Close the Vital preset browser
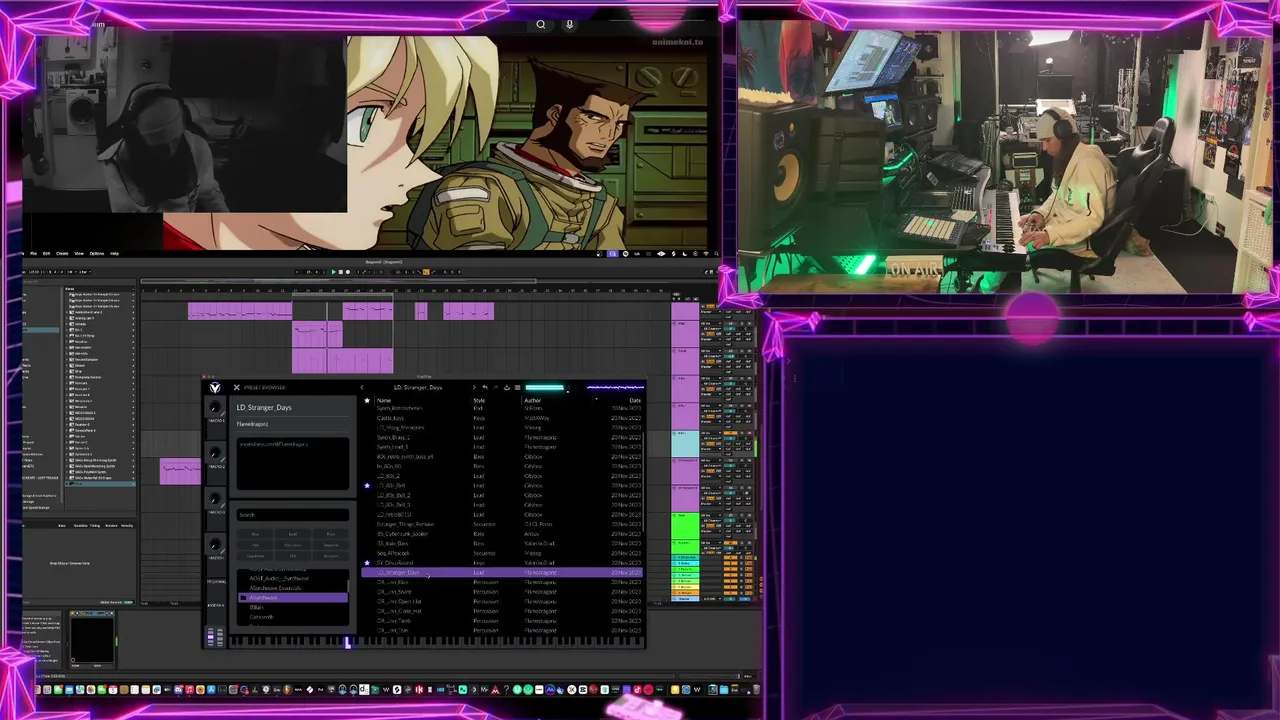1280x720 pixels. click(x=236, y=388)
